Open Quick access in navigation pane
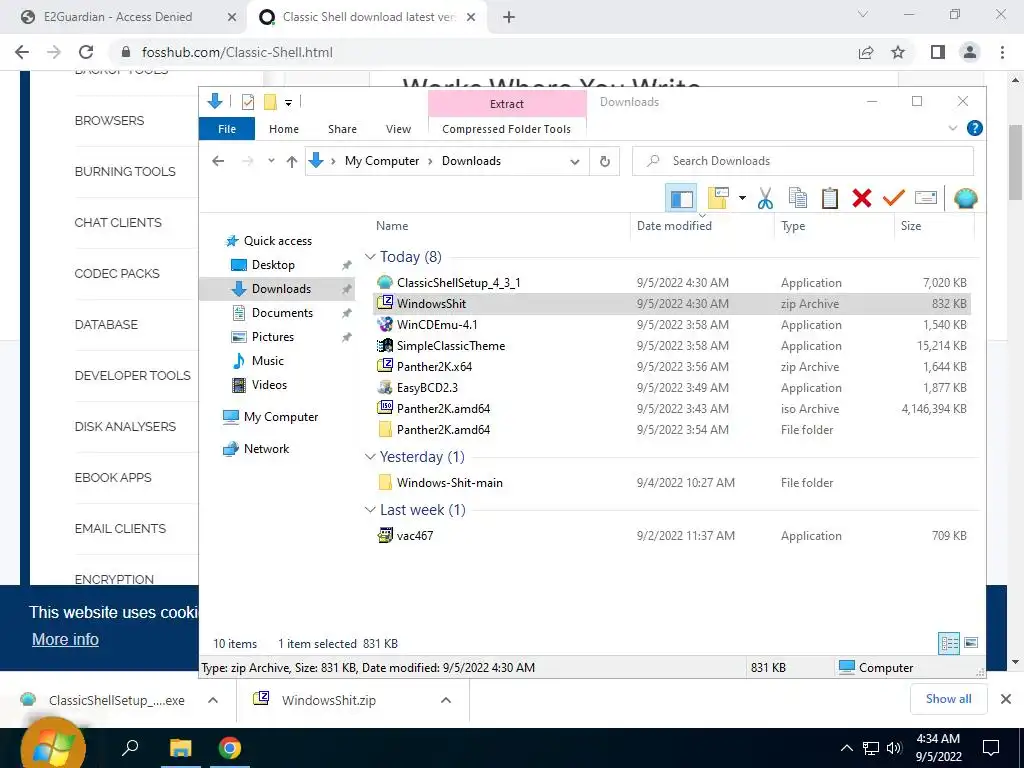The height and width of the screenshot is (768, 1024). click(278, 241)
